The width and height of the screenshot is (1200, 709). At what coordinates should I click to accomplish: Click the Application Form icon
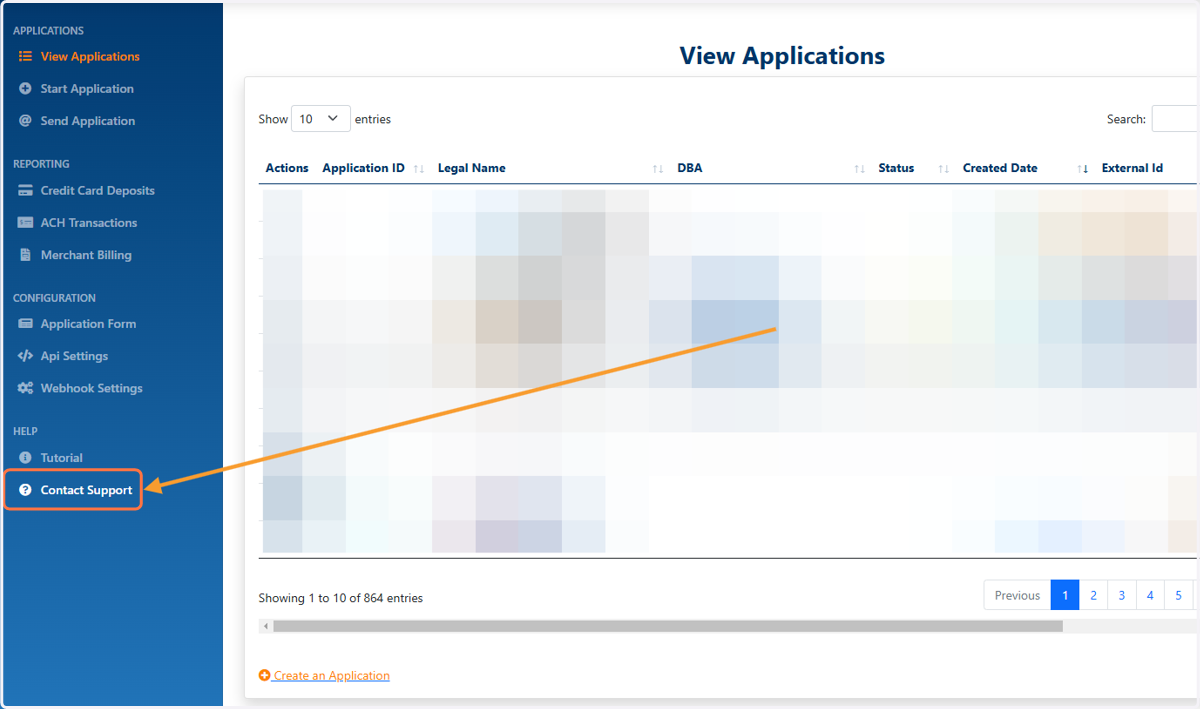(26, 324)
